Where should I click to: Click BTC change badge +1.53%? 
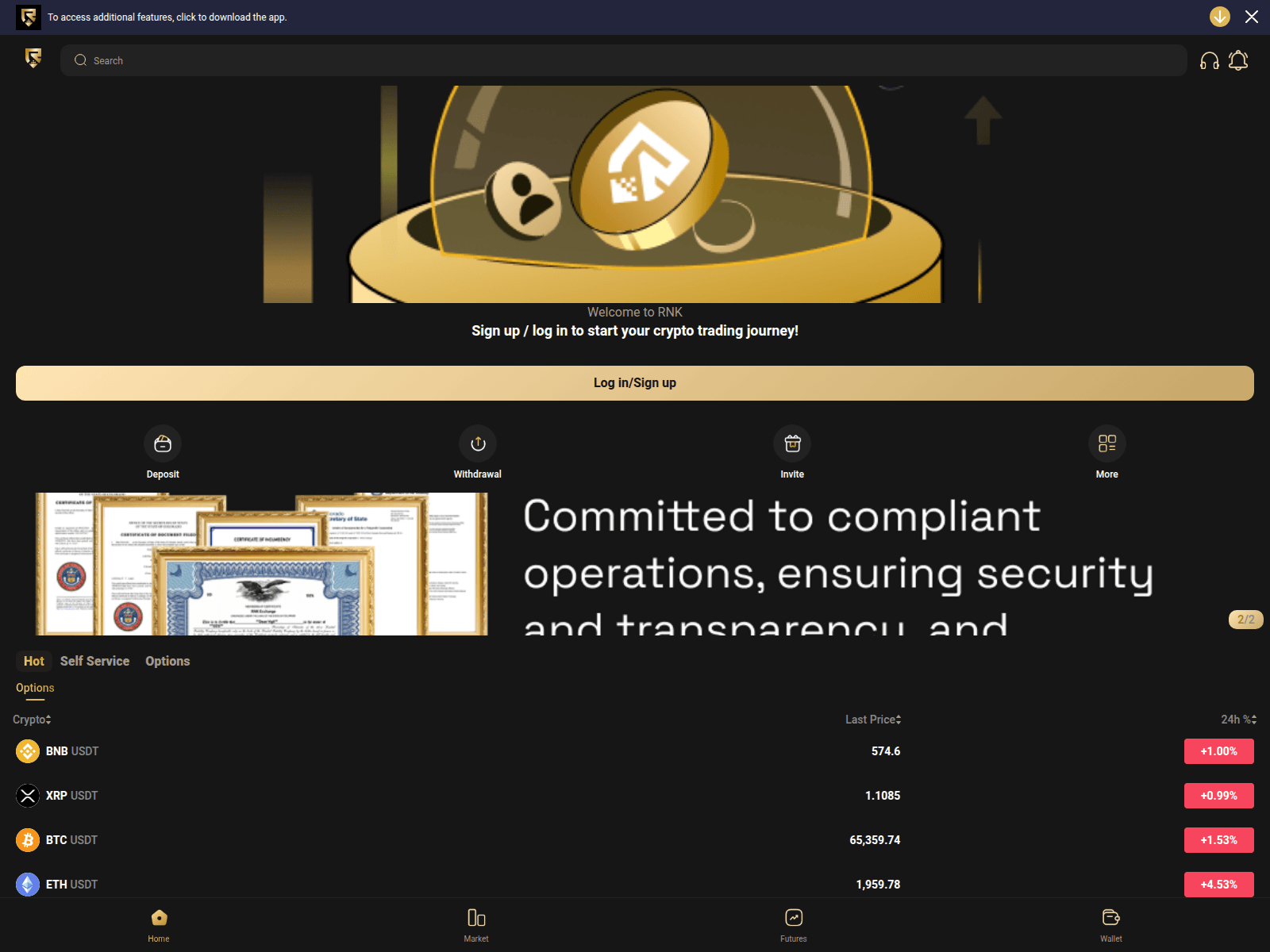pyautogui.click(x=1219, y=840)
